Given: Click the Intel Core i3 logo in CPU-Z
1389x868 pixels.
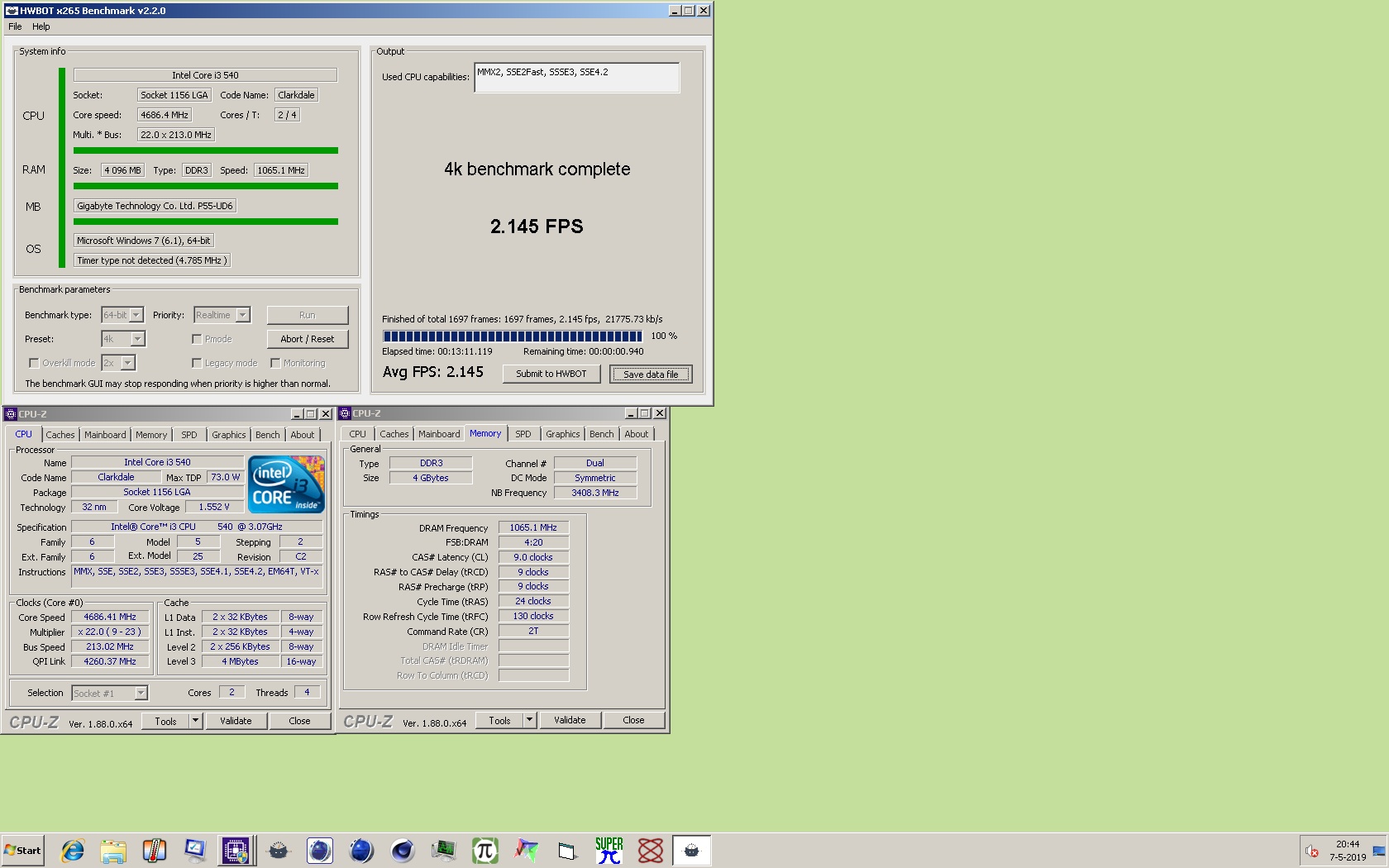Looking at the screenshot, I should pyautogui.click(x=286, y=484).
